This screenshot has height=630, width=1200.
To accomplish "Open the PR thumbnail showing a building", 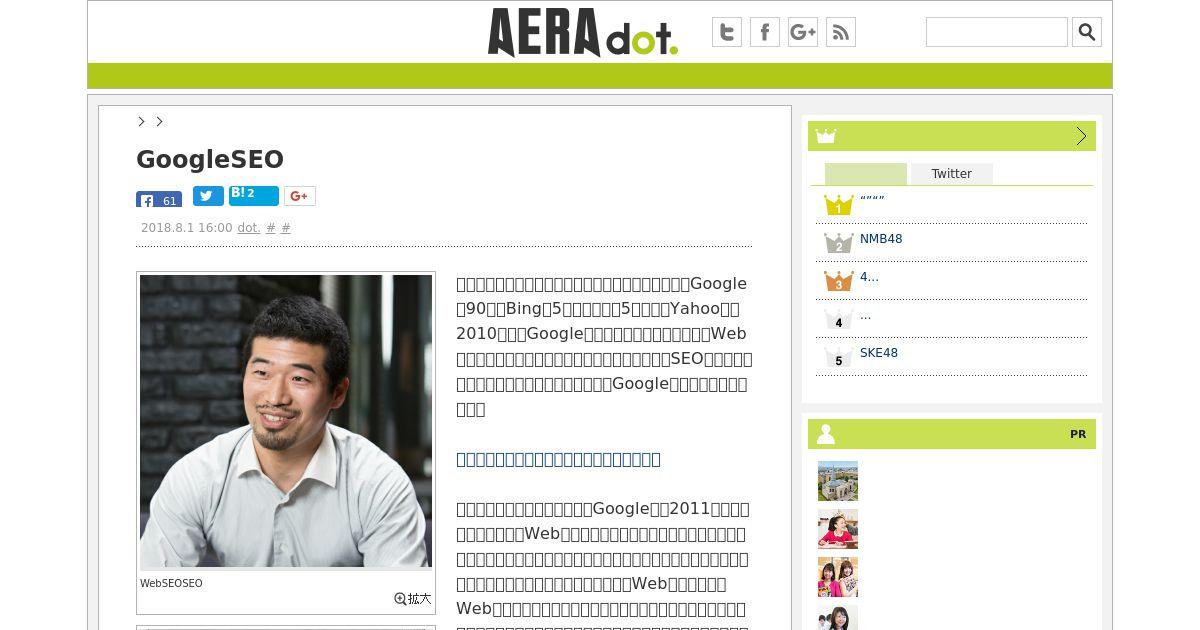I will 838,481.
